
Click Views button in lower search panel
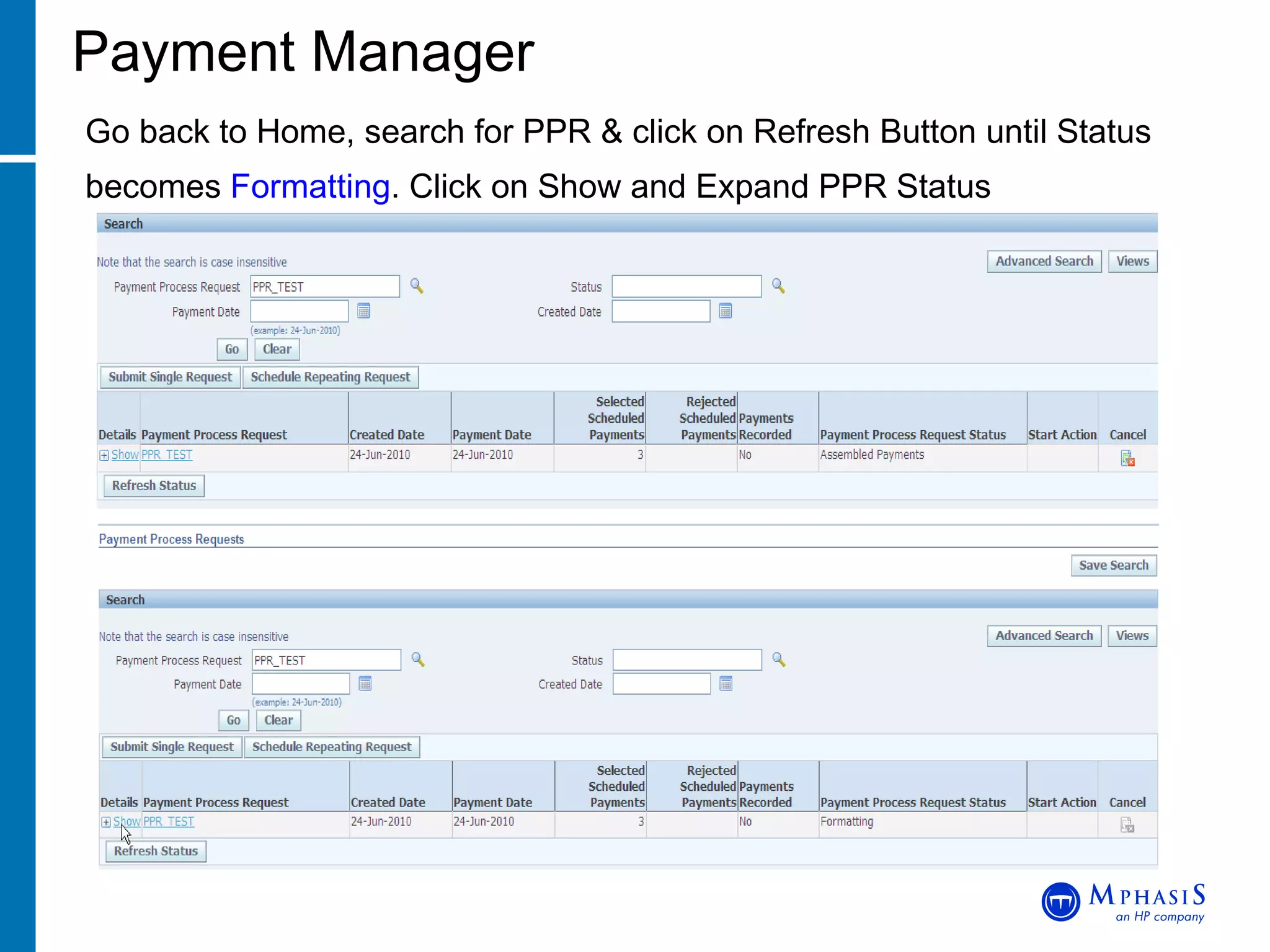(x=1132, y=636)
